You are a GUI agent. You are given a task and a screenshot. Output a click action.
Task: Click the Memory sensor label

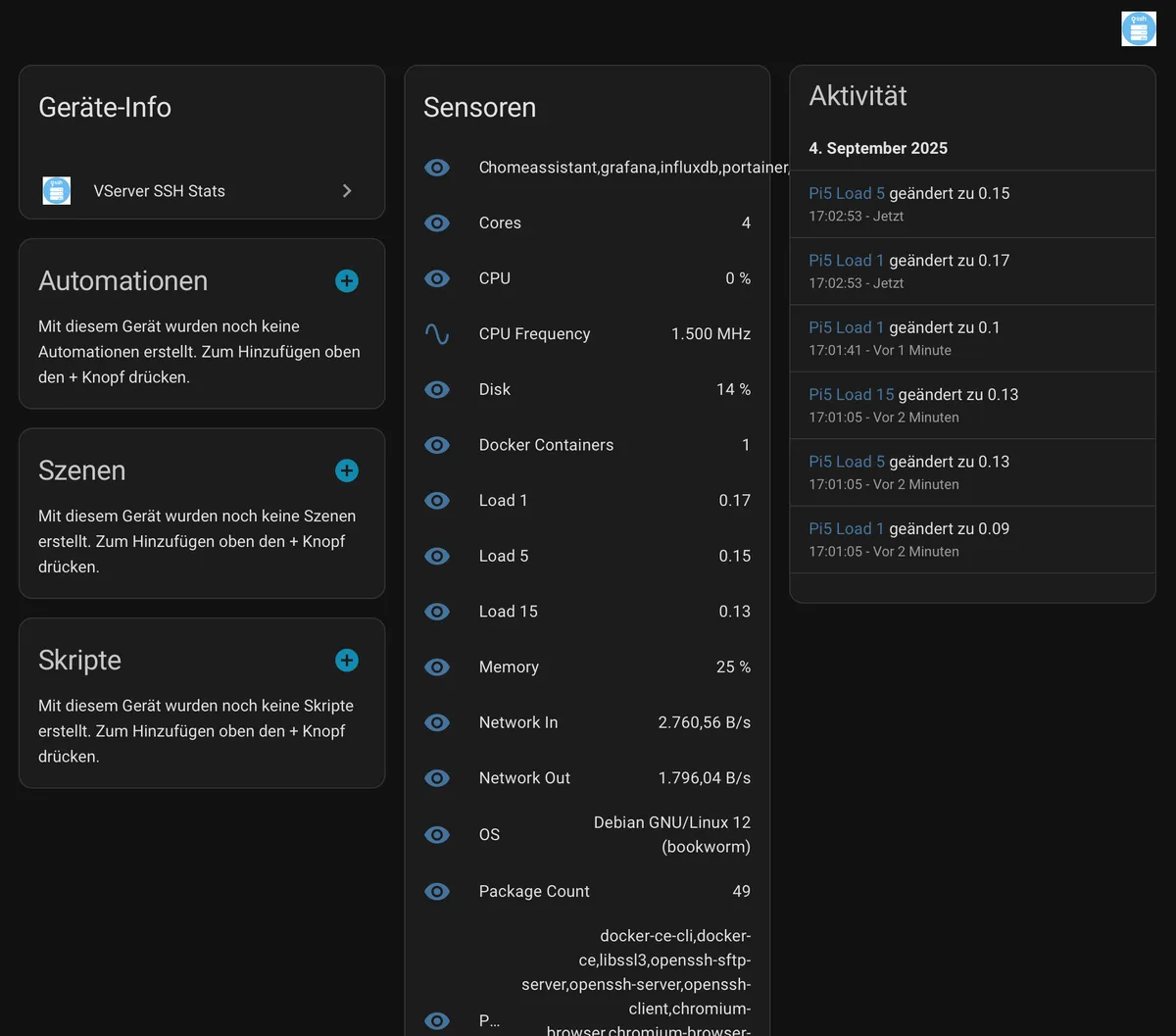(509, 667)
